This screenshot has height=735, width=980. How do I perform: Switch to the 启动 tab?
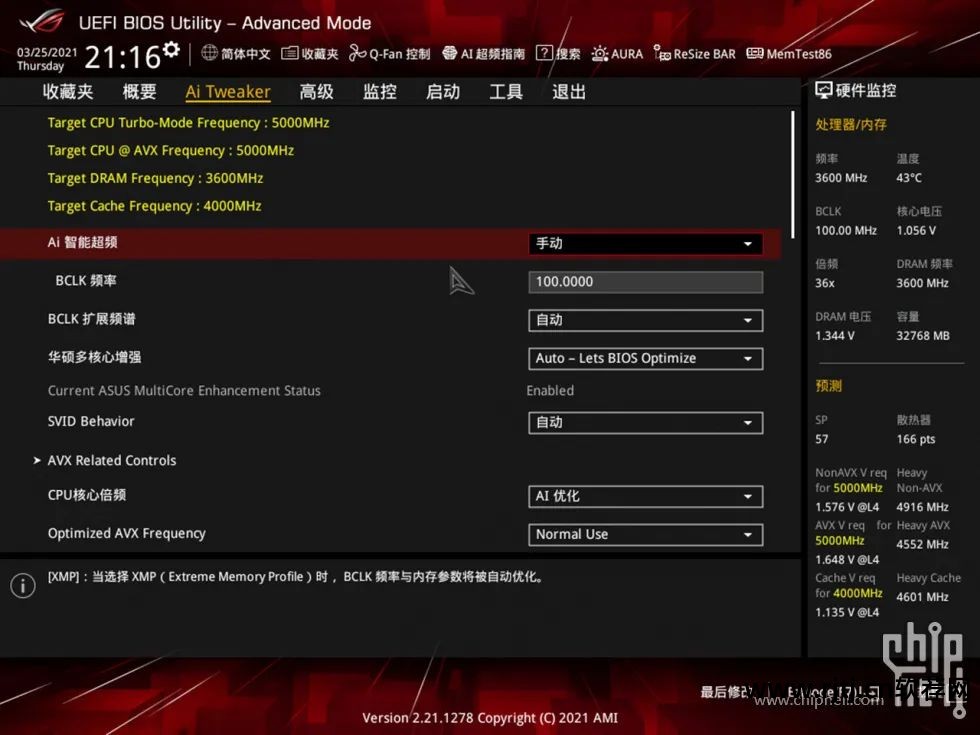(442, 92)
